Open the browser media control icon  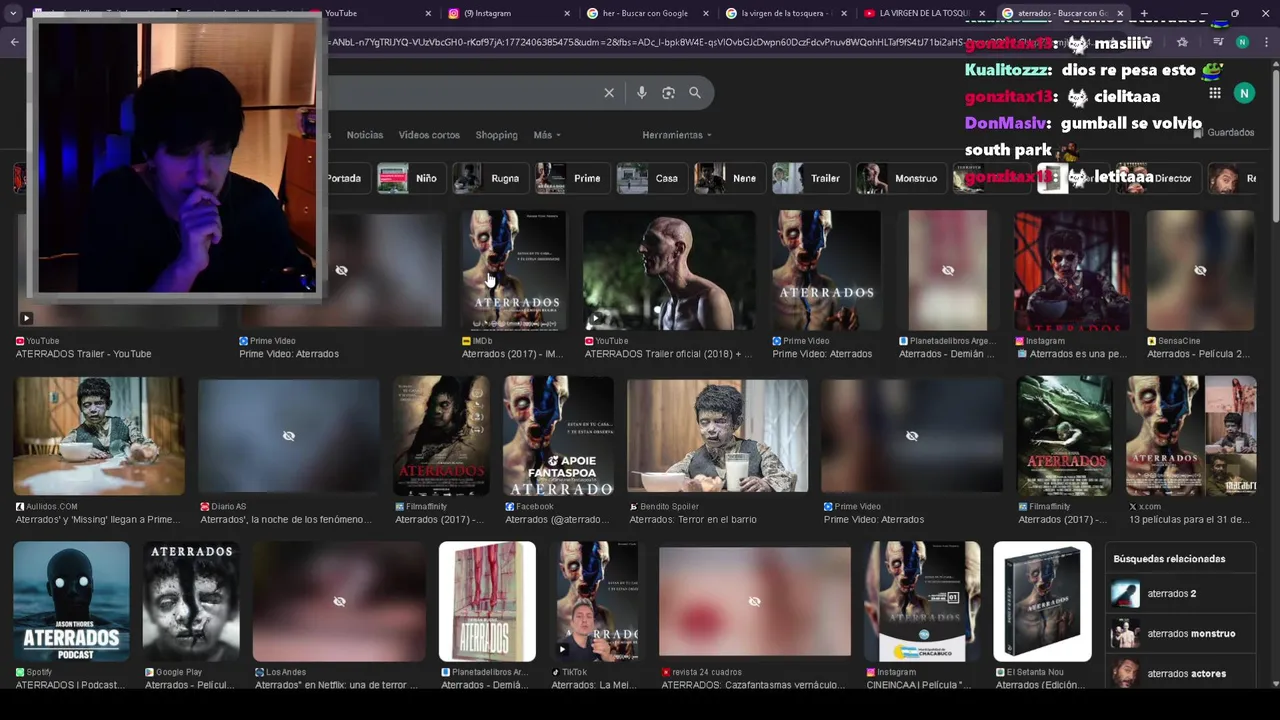1218,42
